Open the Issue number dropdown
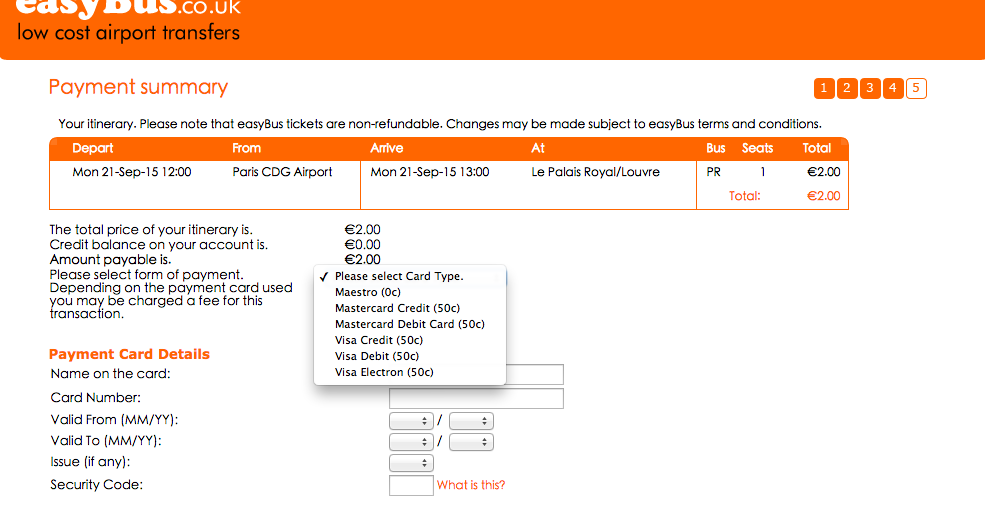Screen dimensions: 985x511 [411, 463]
